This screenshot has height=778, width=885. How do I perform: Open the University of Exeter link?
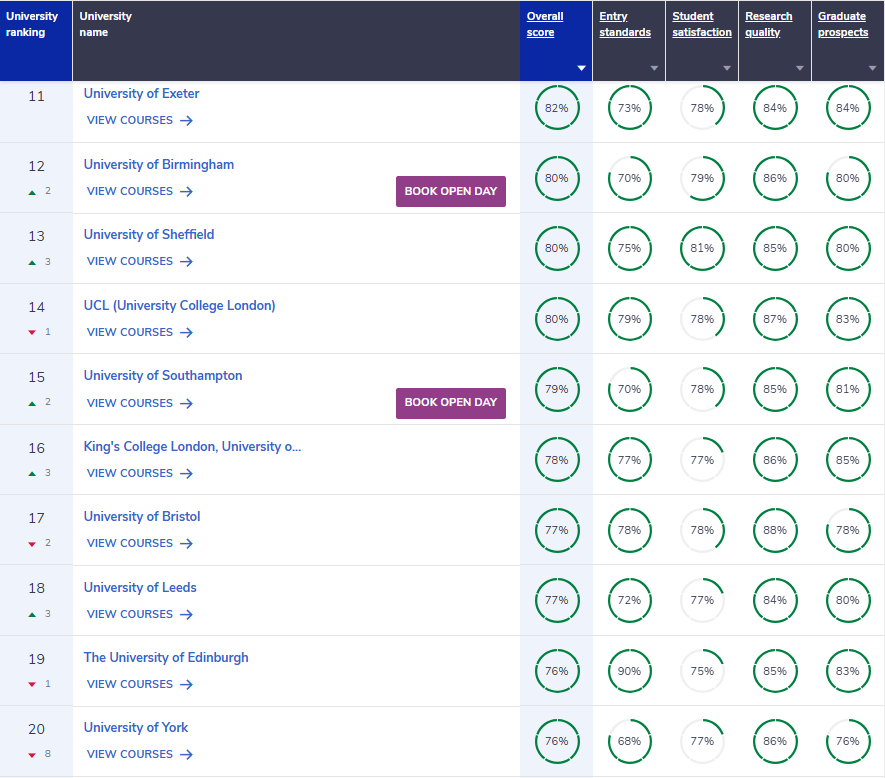[x=141, y=94]
